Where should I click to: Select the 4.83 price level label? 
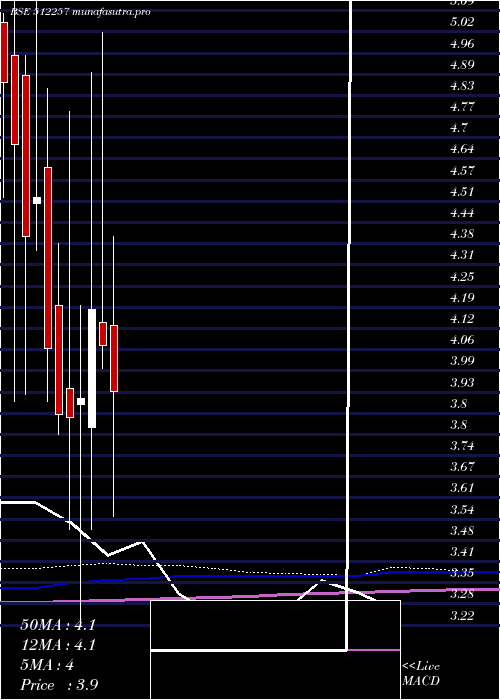(462, 86)
